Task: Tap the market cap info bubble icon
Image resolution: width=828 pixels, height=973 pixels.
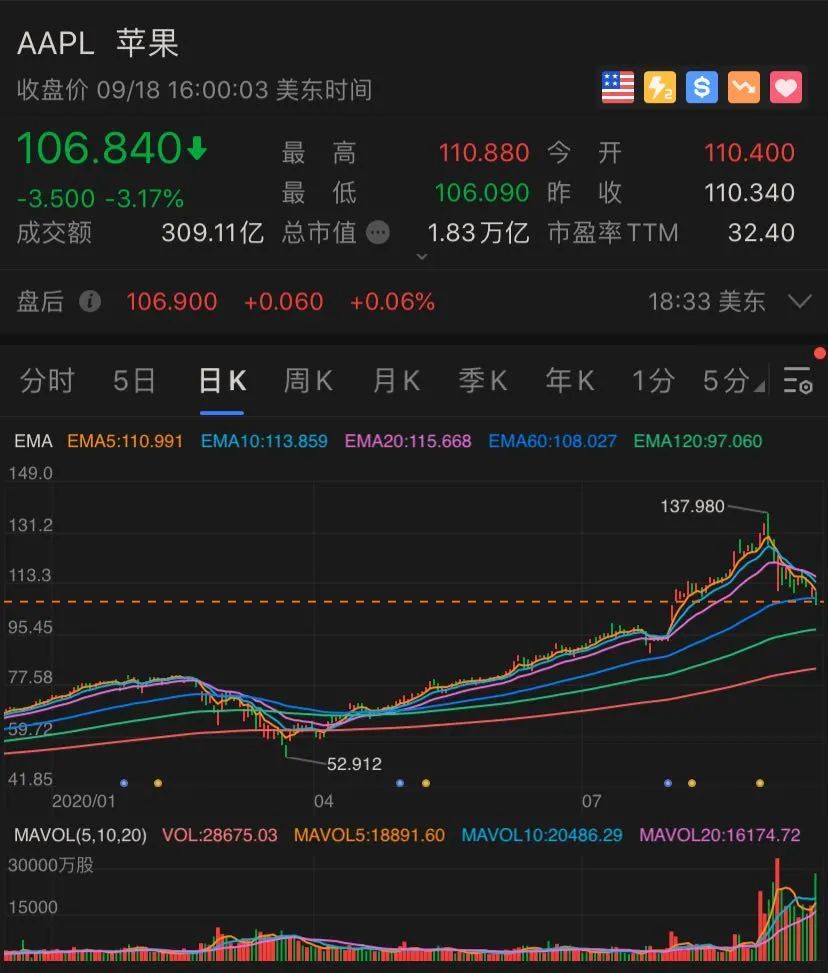Action: coord(378,233)
